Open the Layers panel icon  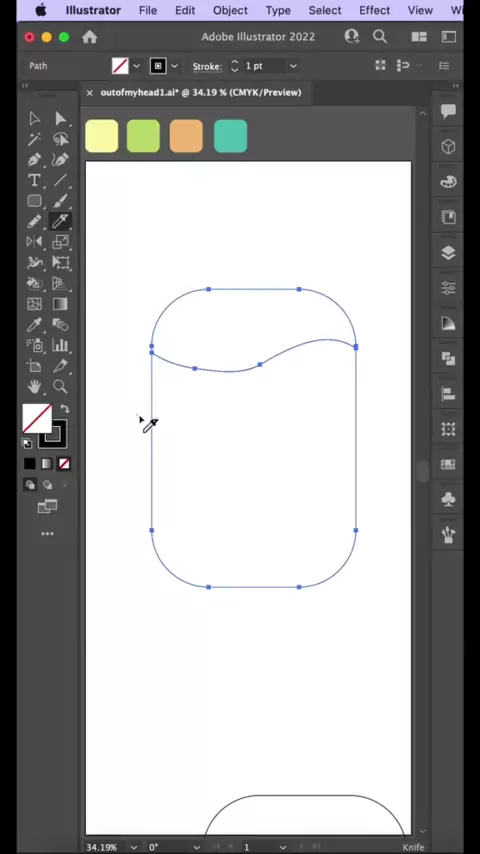pyautogui.click(x=448, y=253)
